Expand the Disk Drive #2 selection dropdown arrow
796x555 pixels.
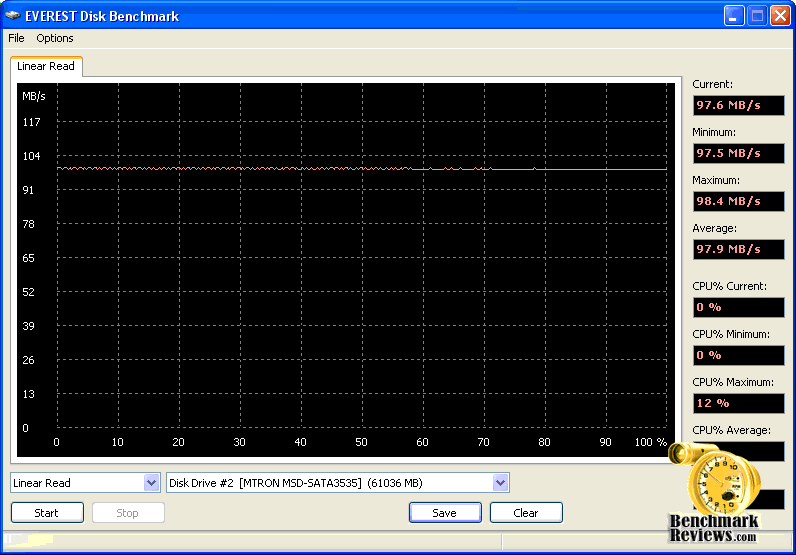click(x=500, y=482)
